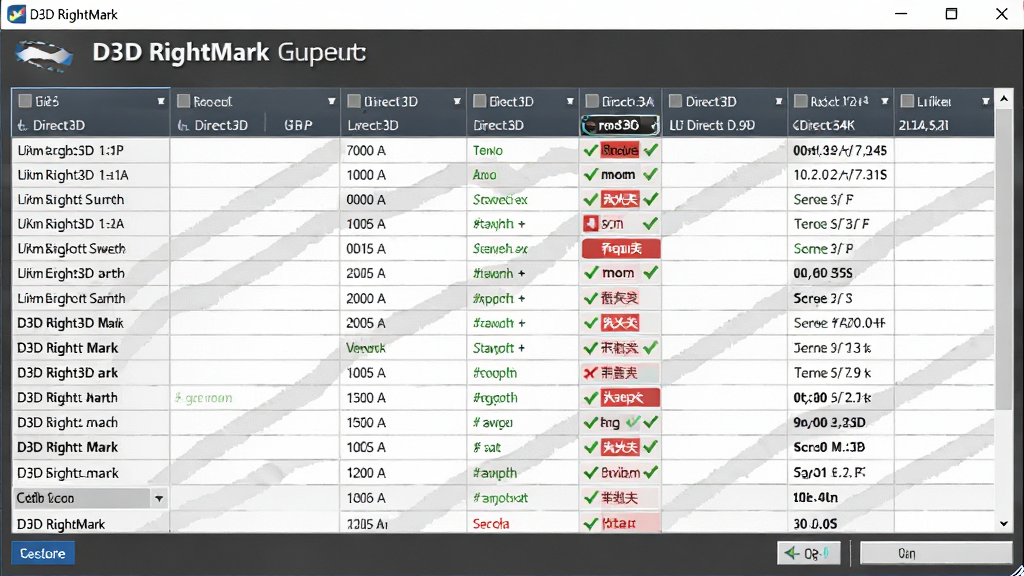Click the Cestore button
This screenshot has width=1024, height=576.
(42, 553)
